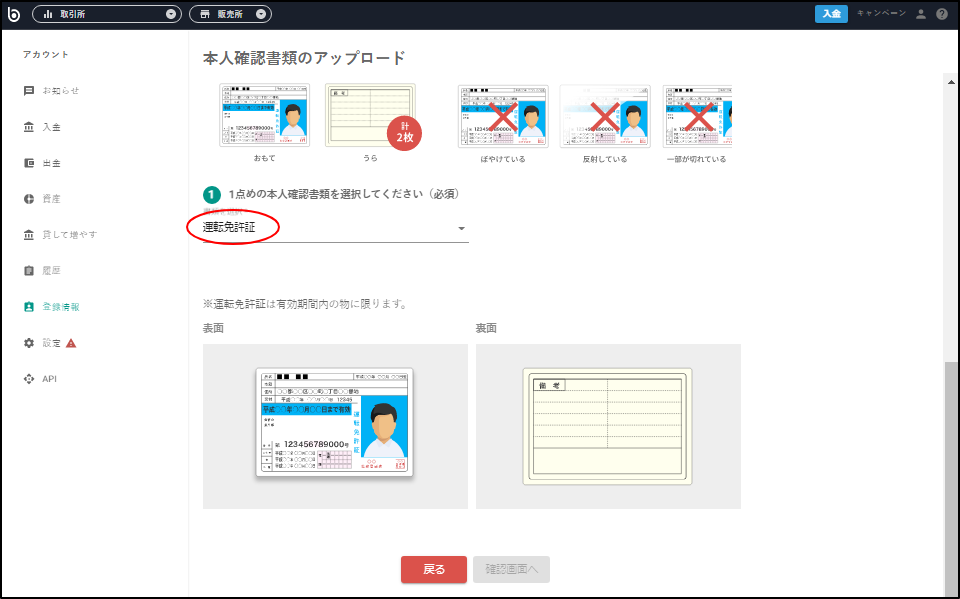Open the help question mark icon
Viewport: 960px width, 599px height.
pos(942,14)
